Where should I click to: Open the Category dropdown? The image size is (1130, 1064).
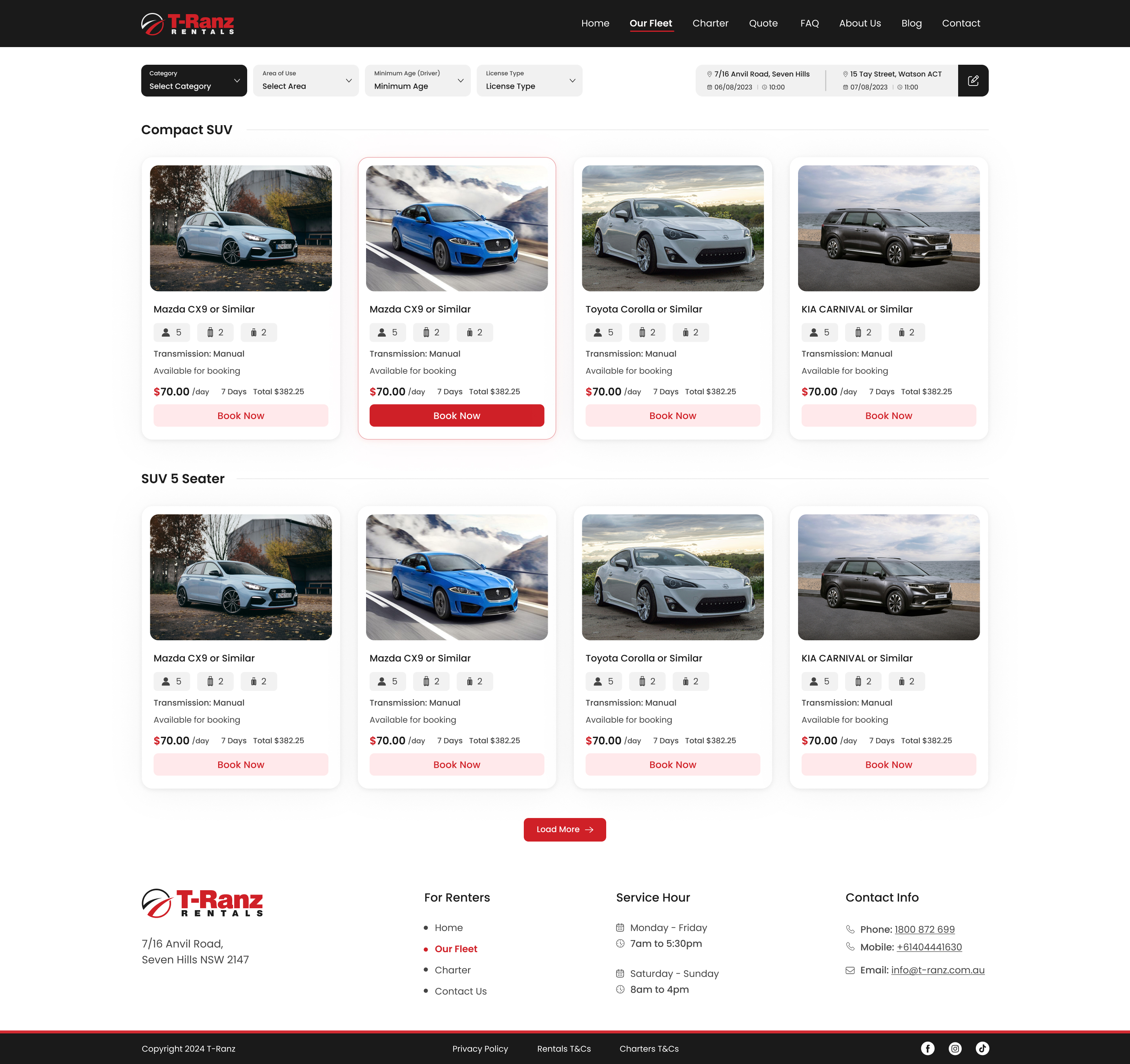click(x=194, y=80)
